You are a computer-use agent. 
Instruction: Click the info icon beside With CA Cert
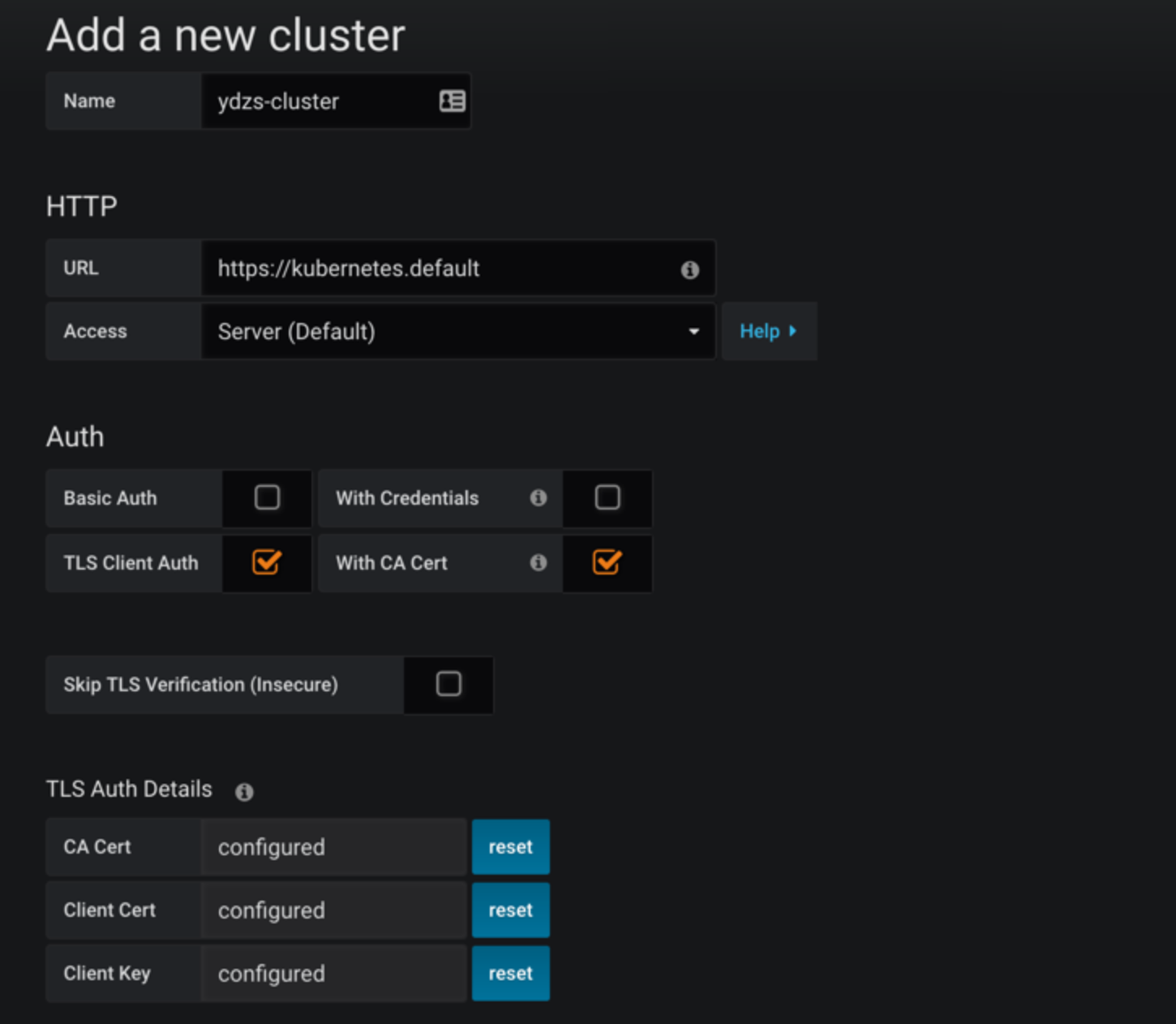click(539, 562)
